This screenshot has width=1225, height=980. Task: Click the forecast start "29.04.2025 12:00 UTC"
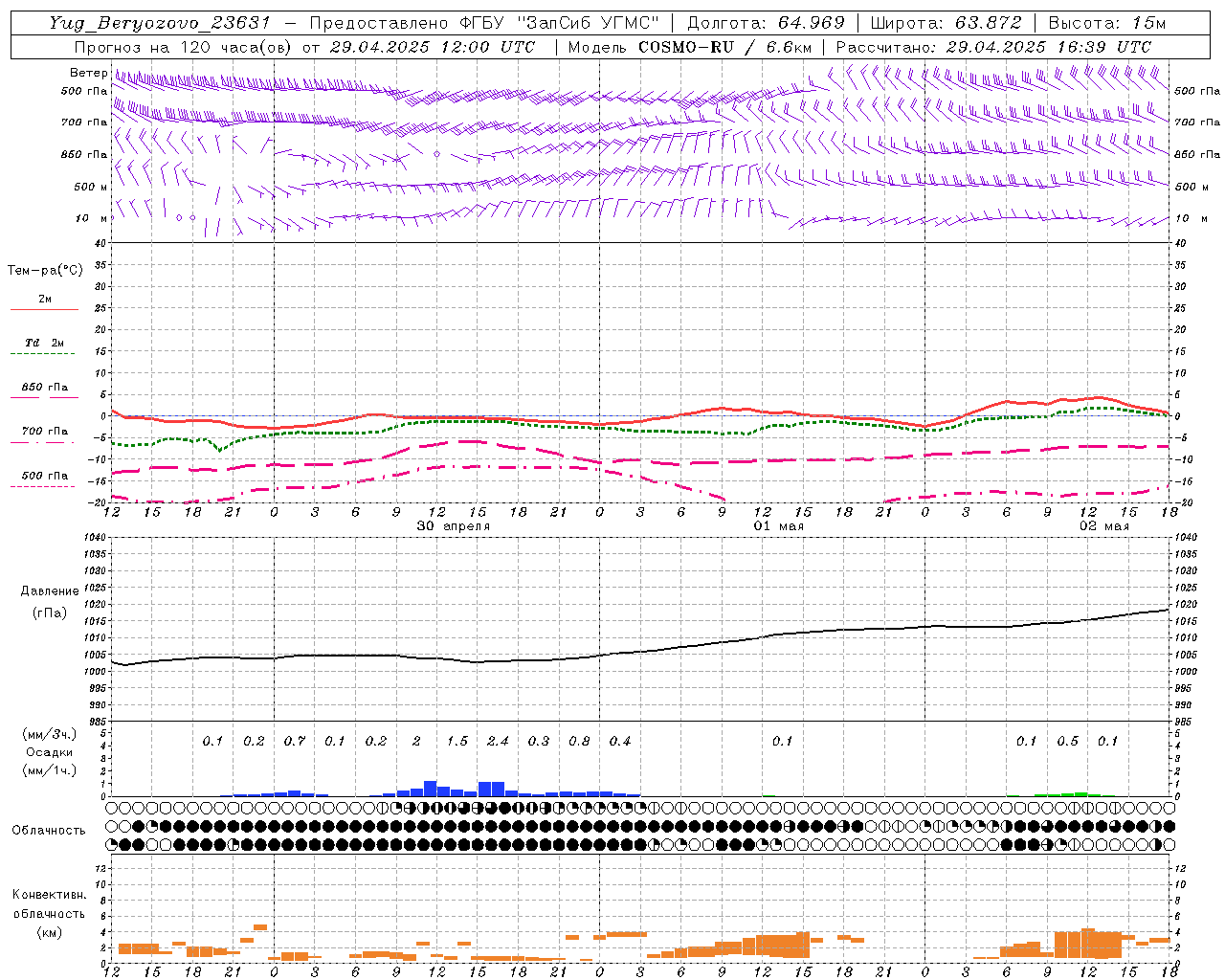433,47
